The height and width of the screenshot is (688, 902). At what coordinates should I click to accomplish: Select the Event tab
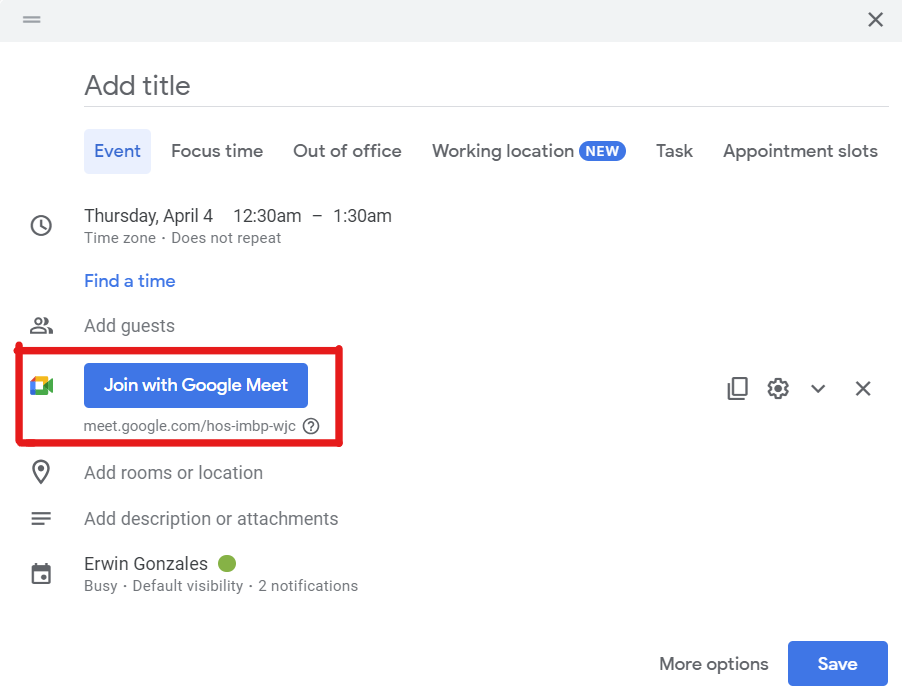117,151
